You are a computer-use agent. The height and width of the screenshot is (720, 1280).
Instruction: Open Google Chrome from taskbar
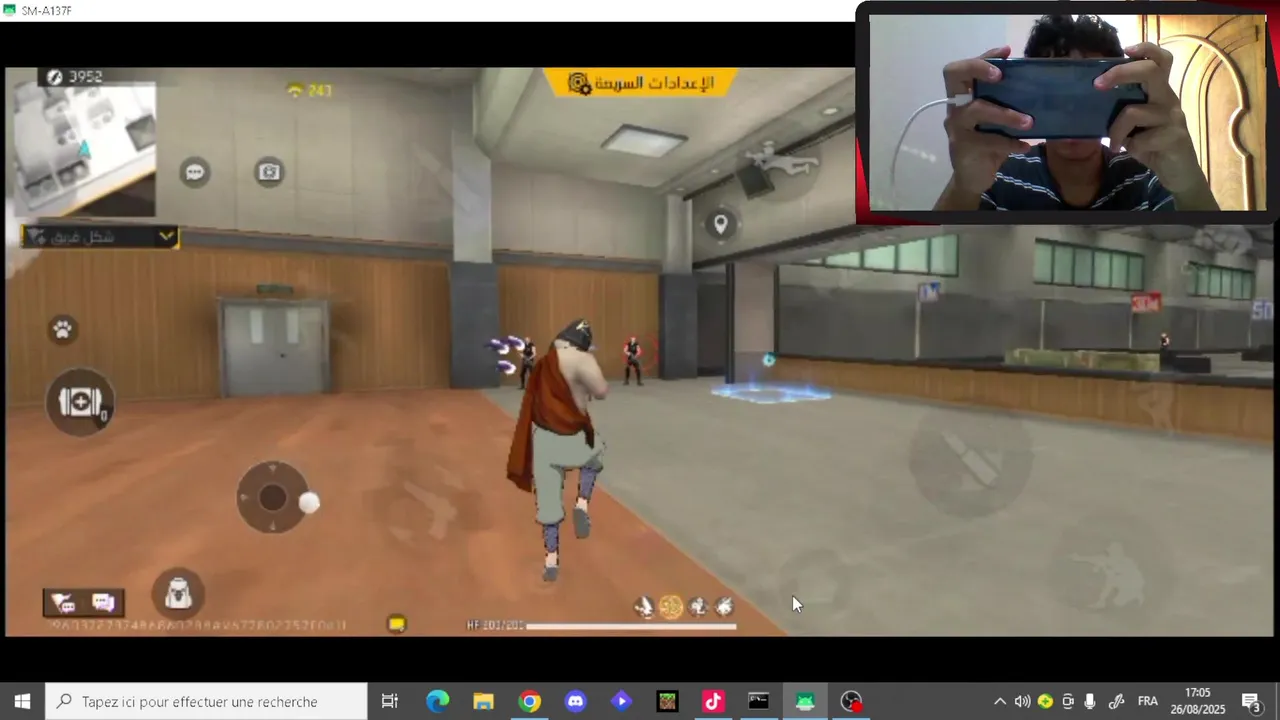click(x=530, y=701)
